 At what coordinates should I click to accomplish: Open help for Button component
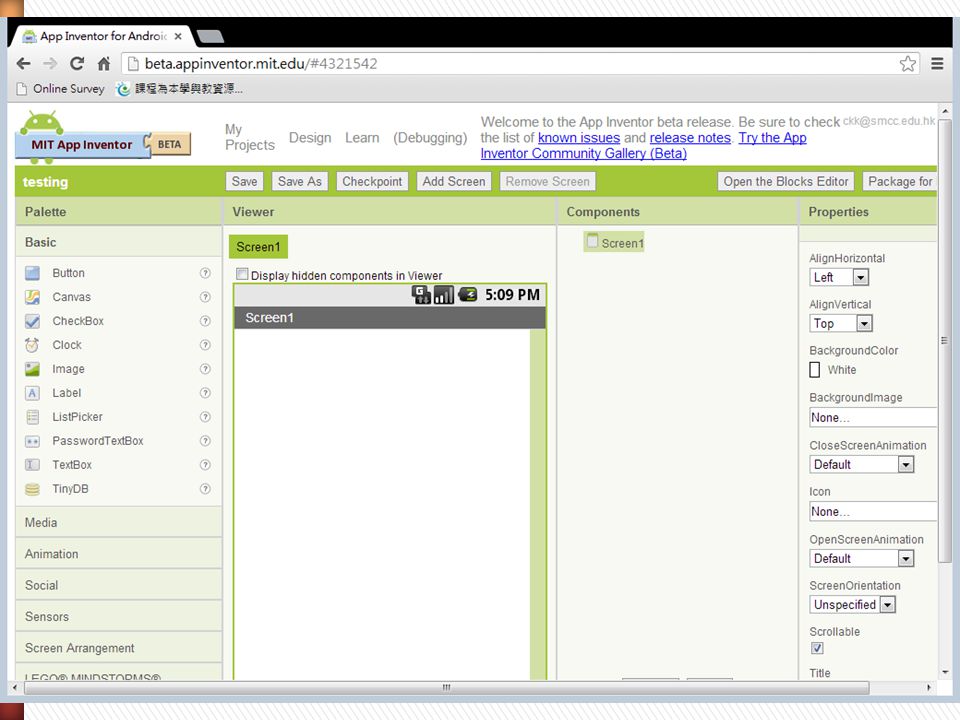click(x=205, y=273)
